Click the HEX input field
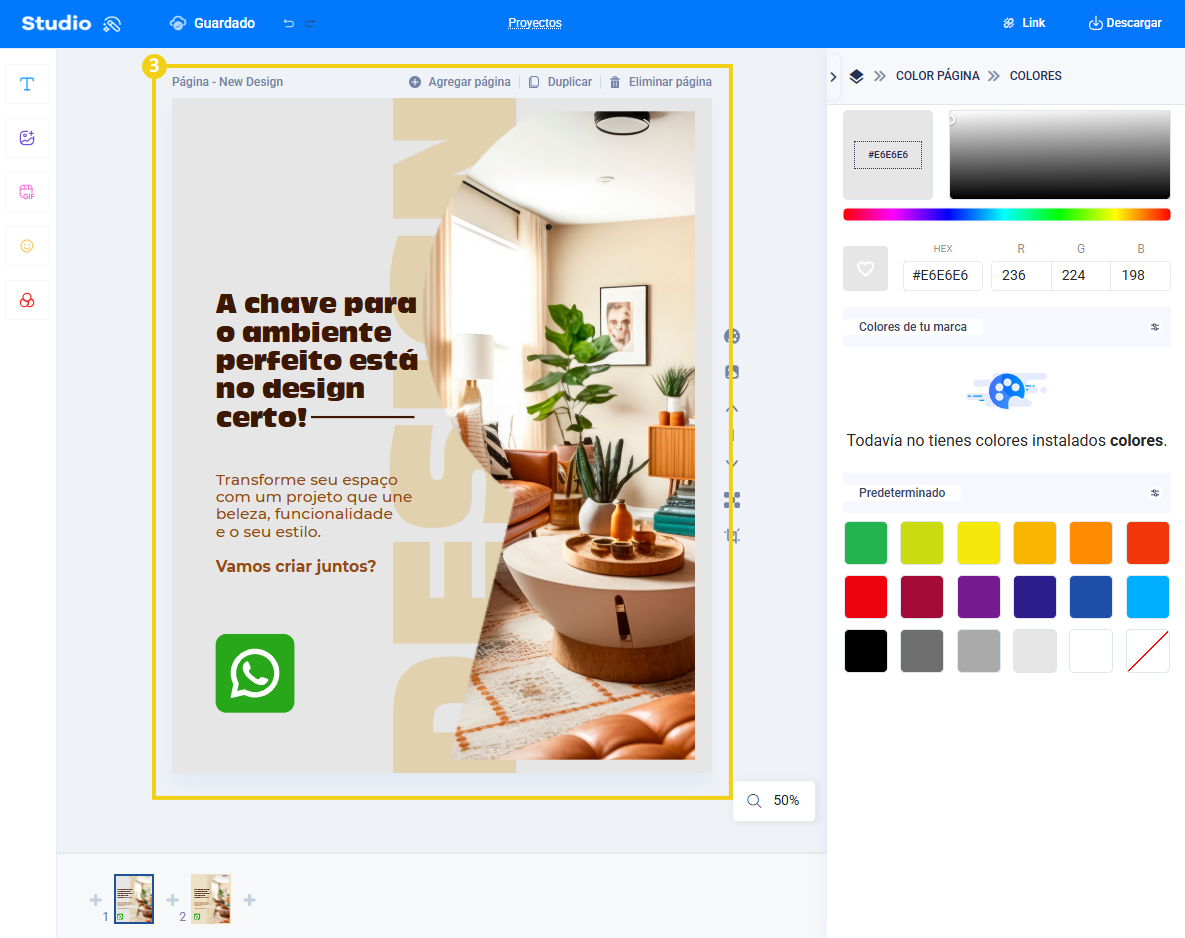This screenshot has height=938, width=1185. pos(942,276)
